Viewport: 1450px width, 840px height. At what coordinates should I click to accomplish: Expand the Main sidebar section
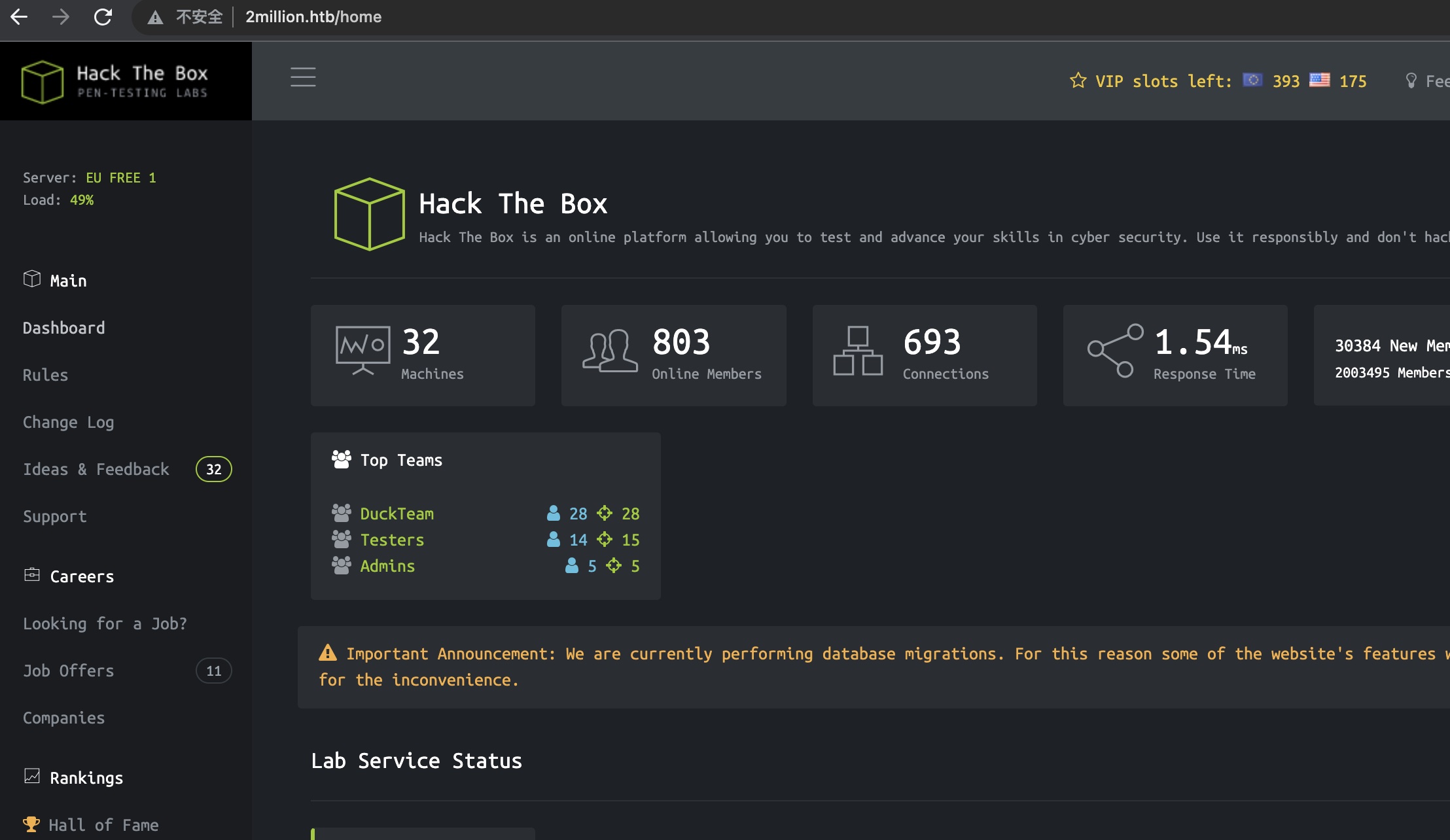tap(68, 281)
